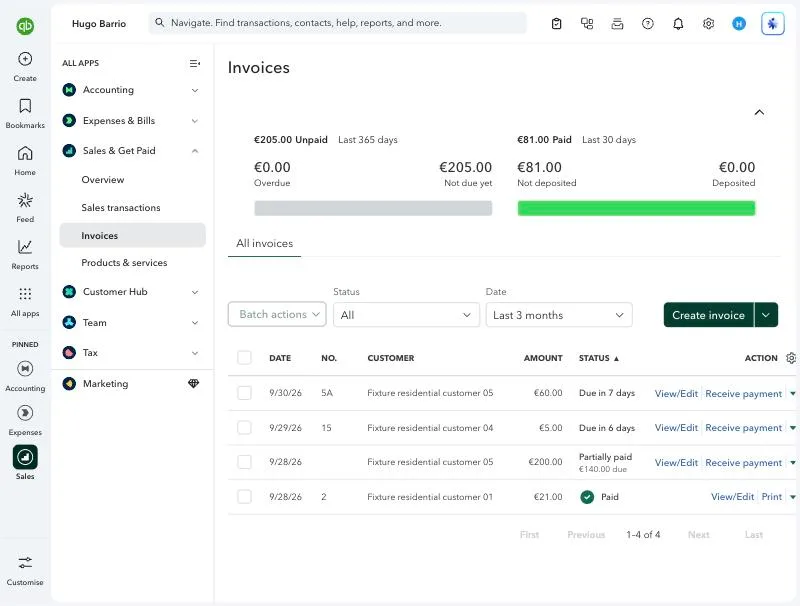Open Marketing menu item
Viewport: 800px width, 606px height.
(x=106, y=384)
